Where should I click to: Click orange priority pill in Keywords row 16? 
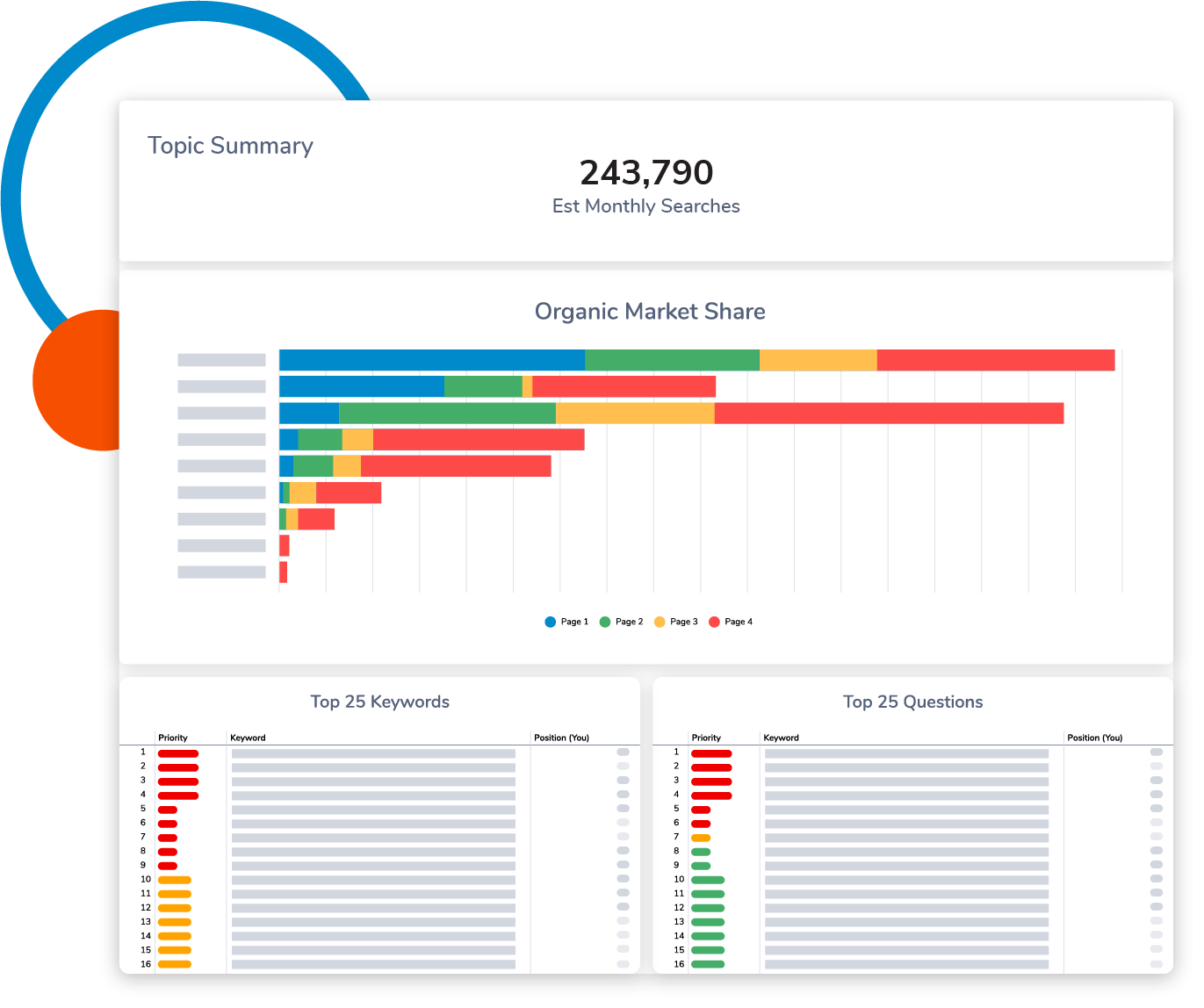click(175, 964)
